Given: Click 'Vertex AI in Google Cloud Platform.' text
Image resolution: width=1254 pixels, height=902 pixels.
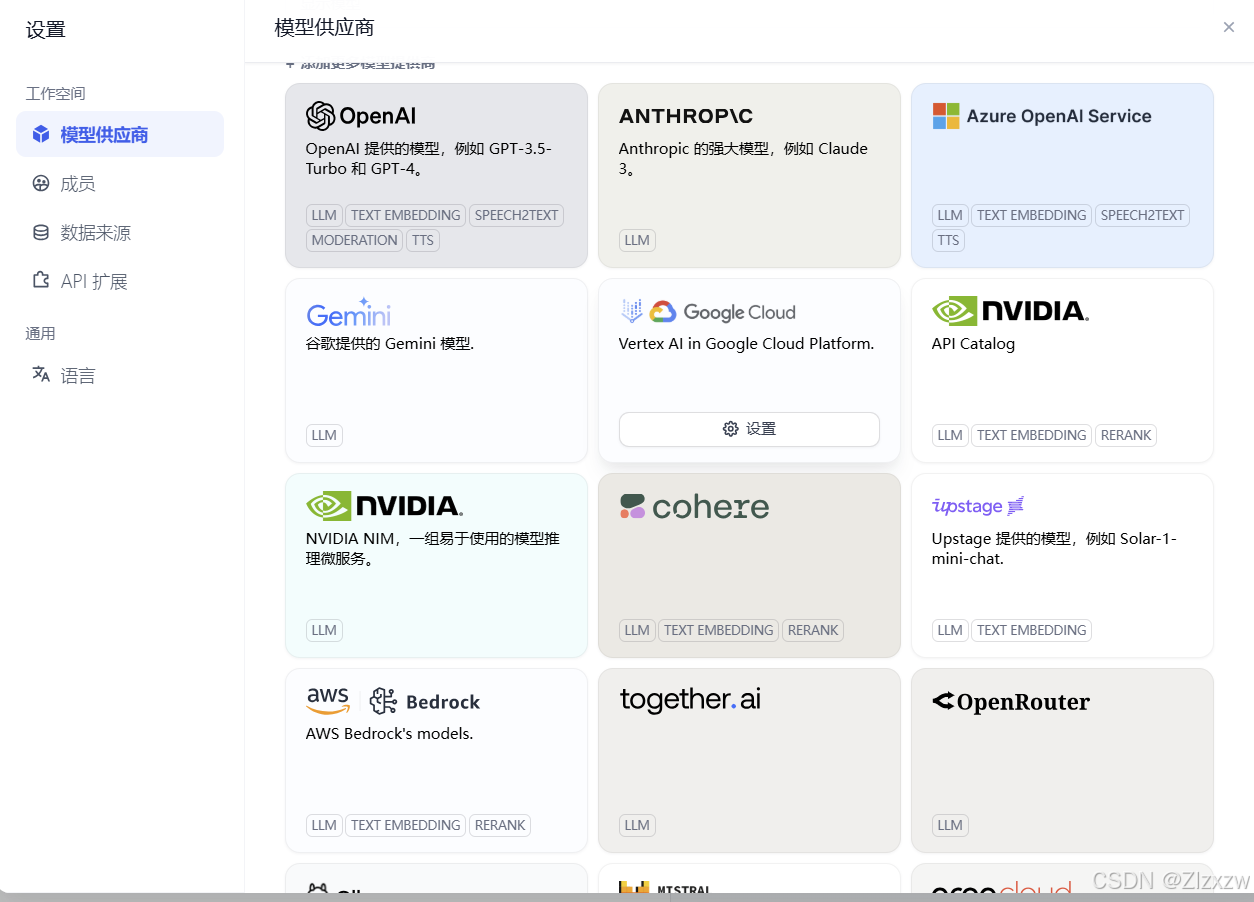Looking at the screenshot, I should (x=746, y=343).
